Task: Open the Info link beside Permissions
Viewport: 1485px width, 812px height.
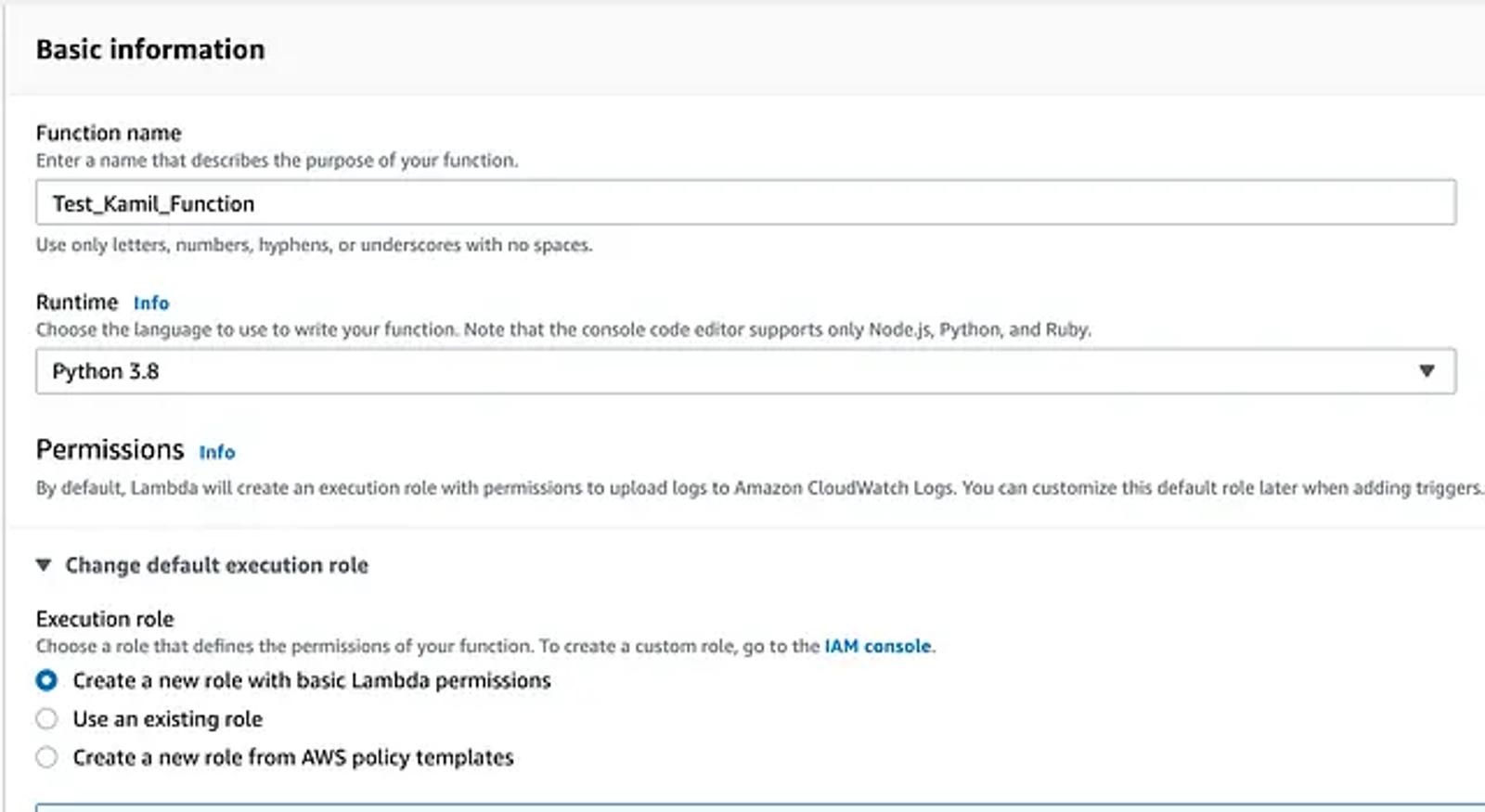Action: 217,452
